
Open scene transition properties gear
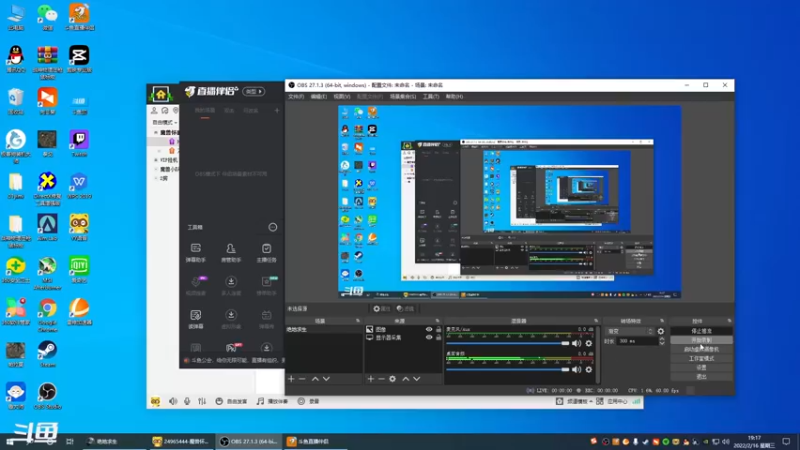[661, 331]
